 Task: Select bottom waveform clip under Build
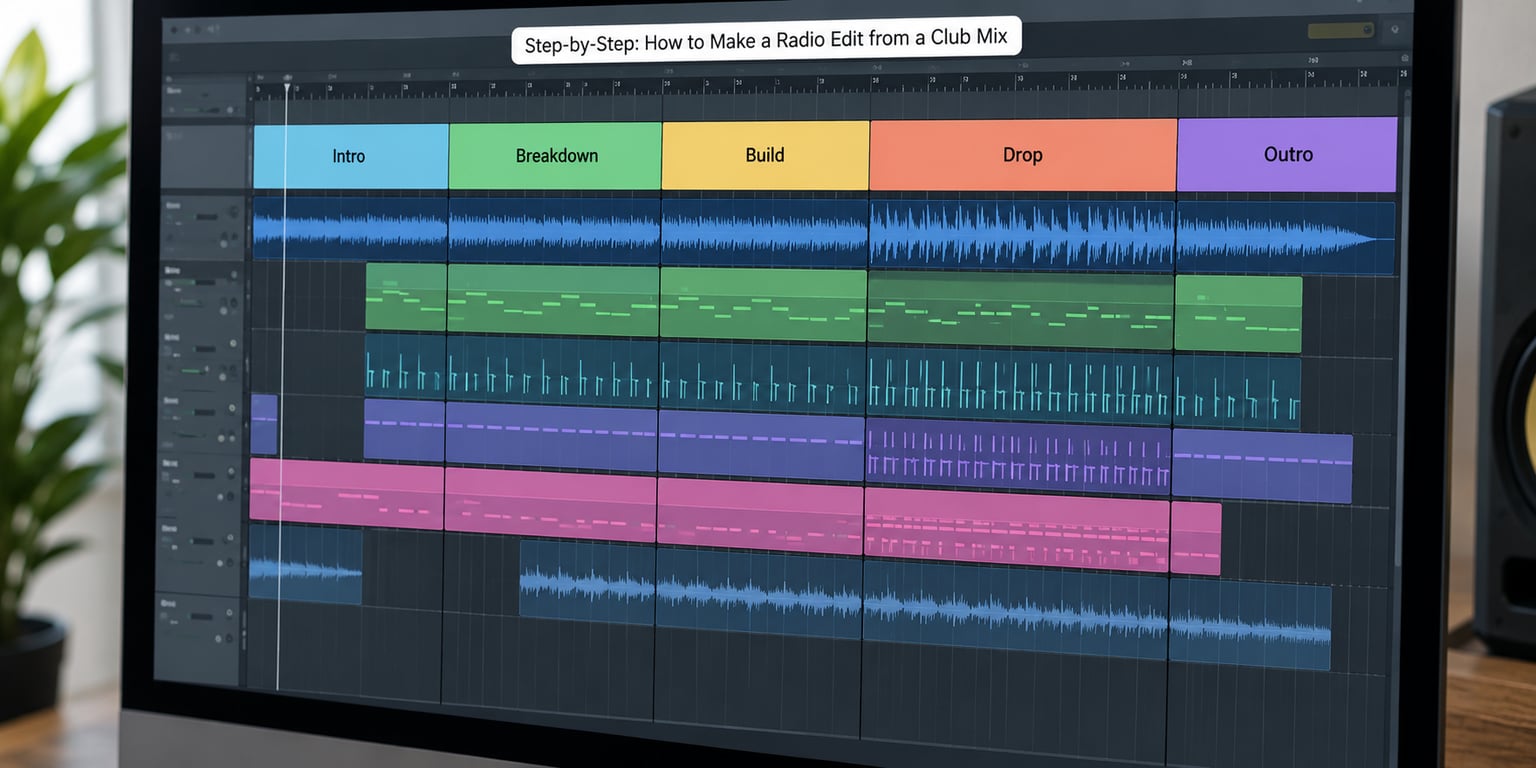coord(759,593)
